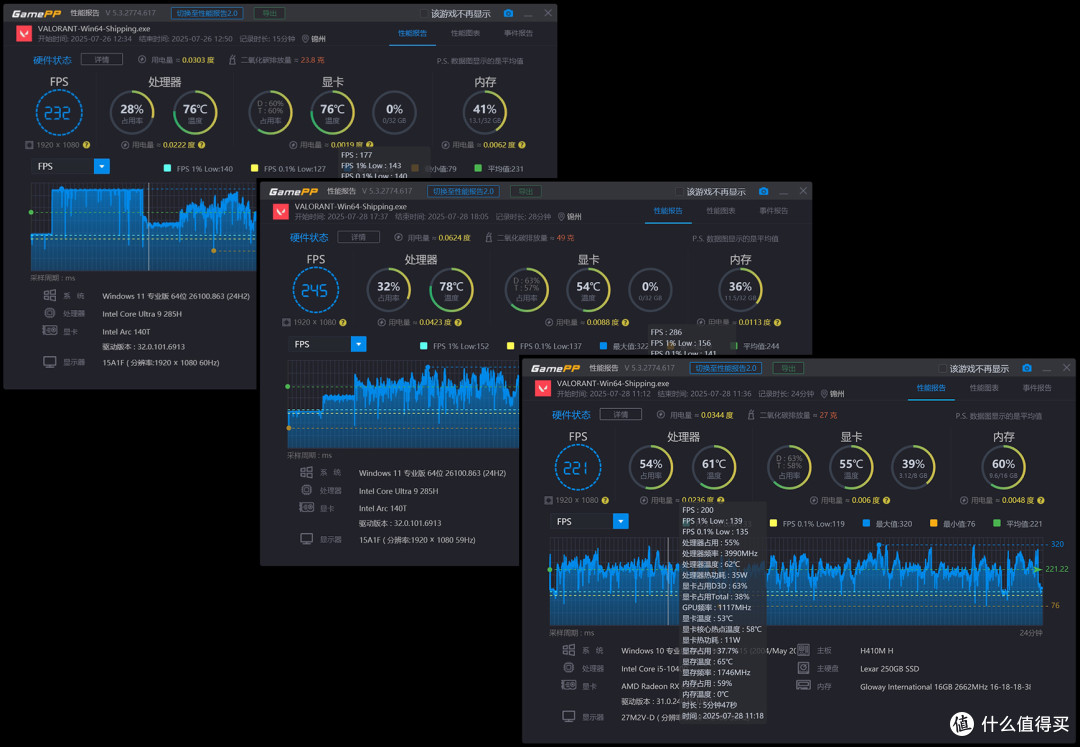
Task: Click the 处理器 CPU icon beside Intel Core Ultra 9 285H, FPS 245 window
Action: coord(307,490)
